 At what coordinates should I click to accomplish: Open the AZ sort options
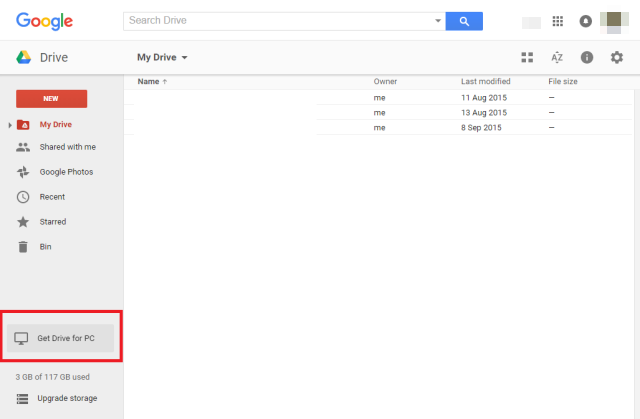click(557, 57)
